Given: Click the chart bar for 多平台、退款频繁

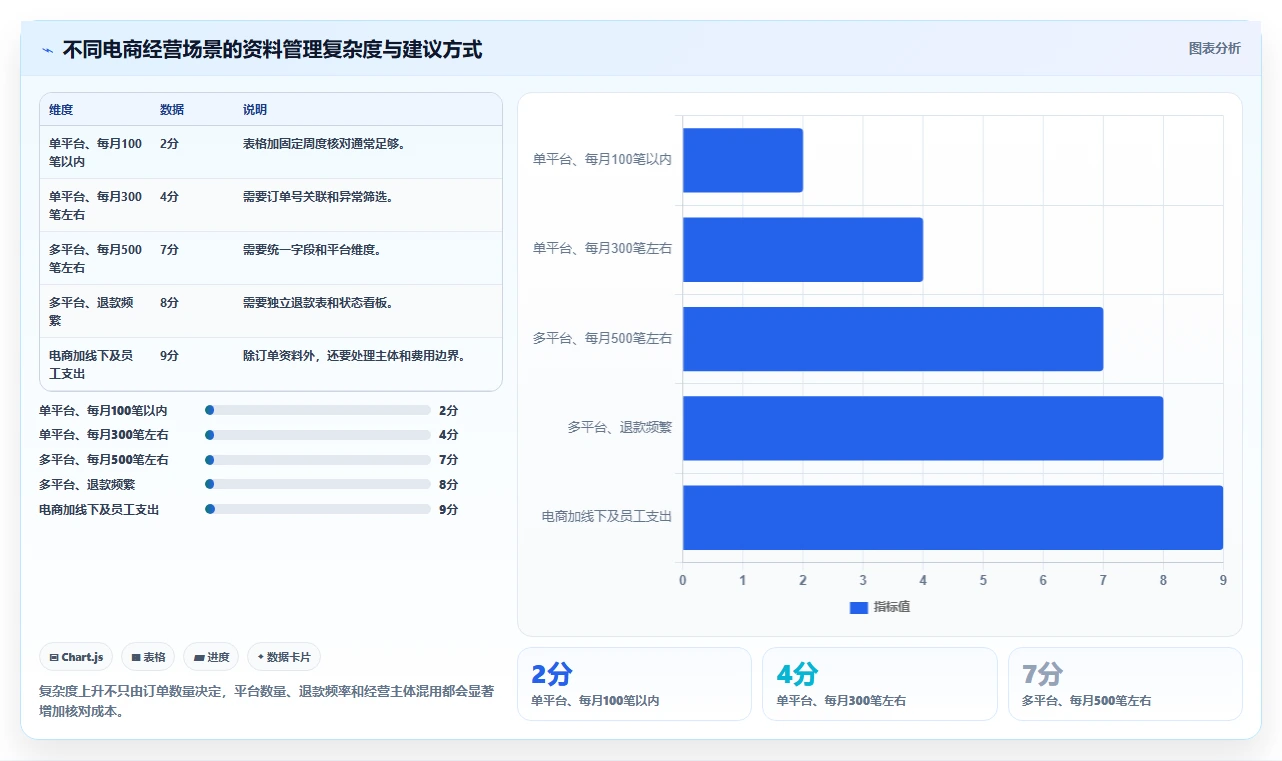Looking at the screenshot, I should [x=923, y=428].
